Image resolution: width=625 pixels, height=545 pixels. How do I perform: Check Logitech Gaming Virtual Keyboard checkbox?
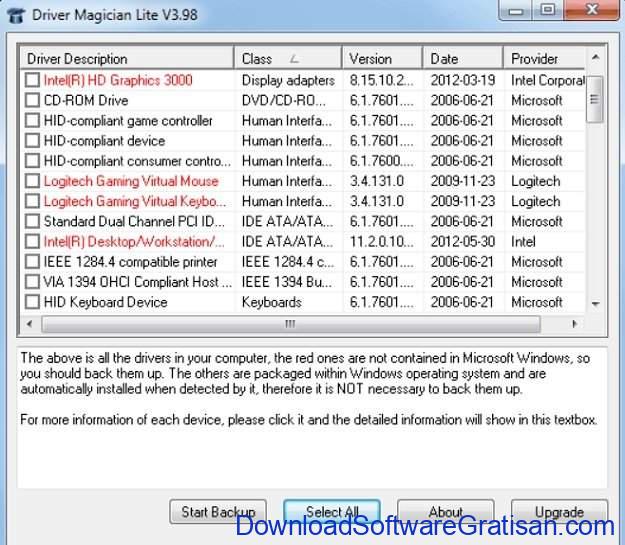32,201
